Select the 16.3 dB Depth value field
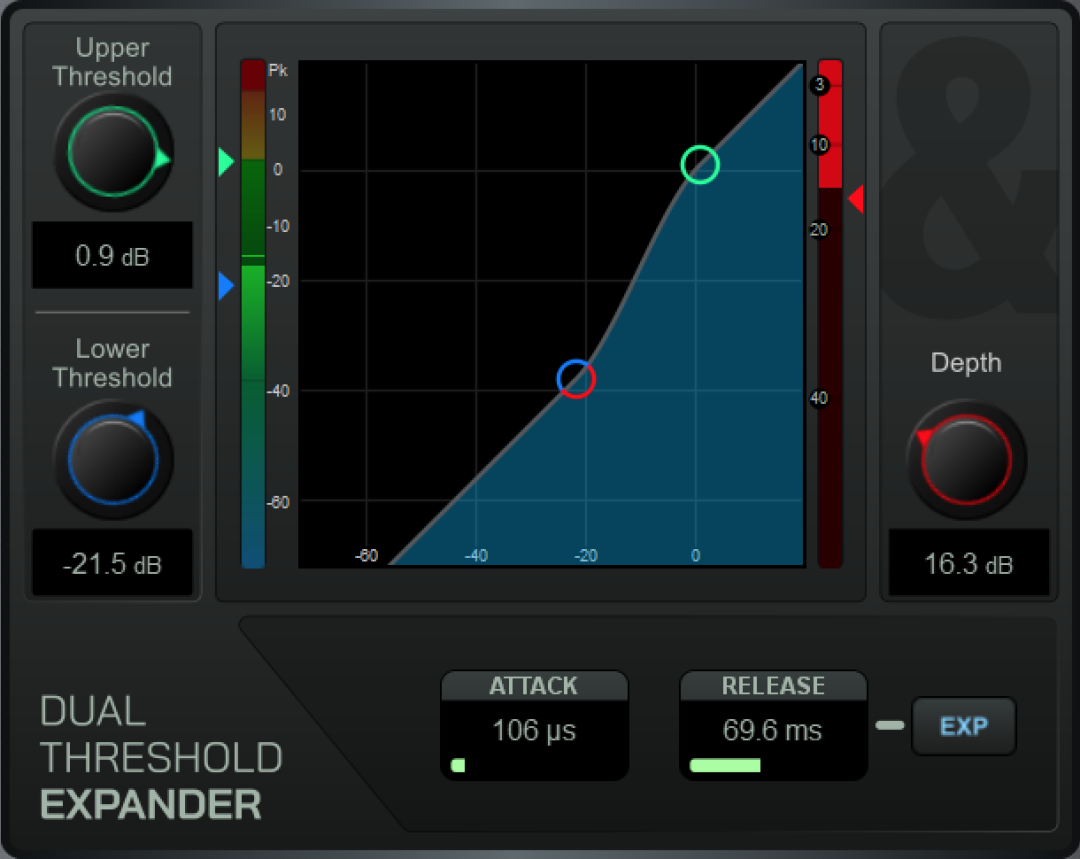This screenshot has width=1080, height=859. coord(968,564)
